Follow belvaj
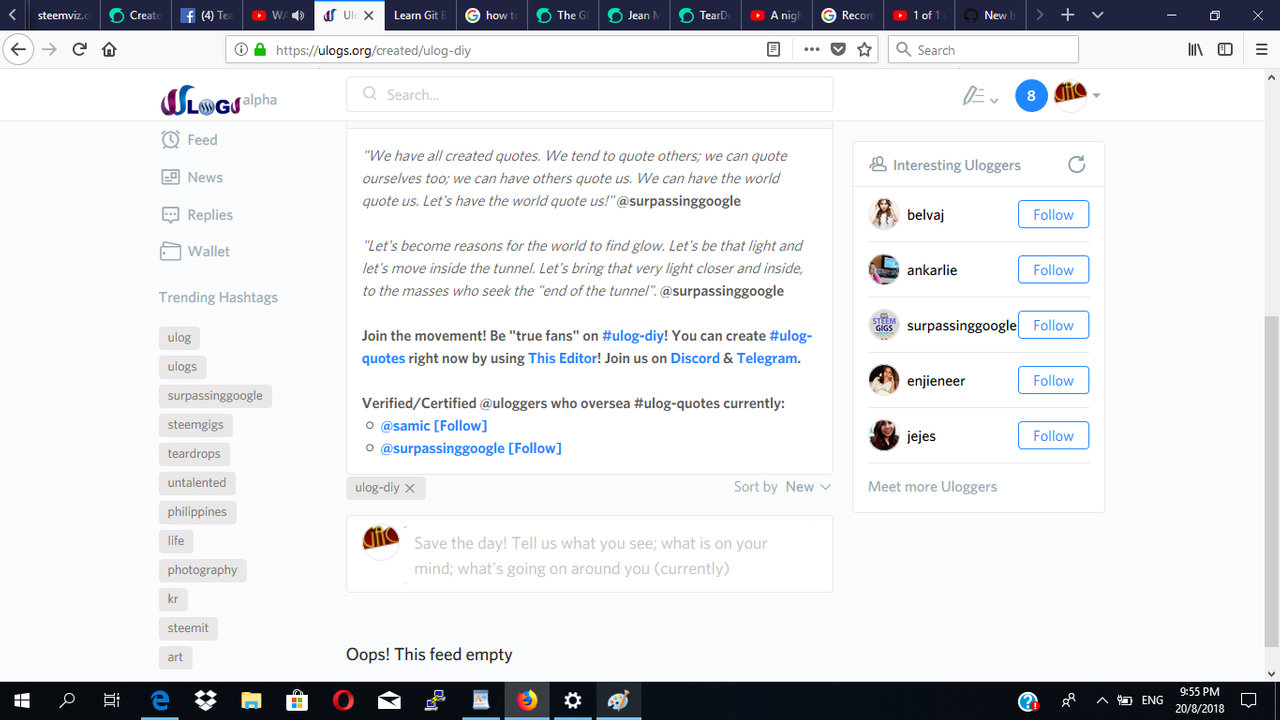The width and height of the screenshot is (1280, 720). point(1053,215)
